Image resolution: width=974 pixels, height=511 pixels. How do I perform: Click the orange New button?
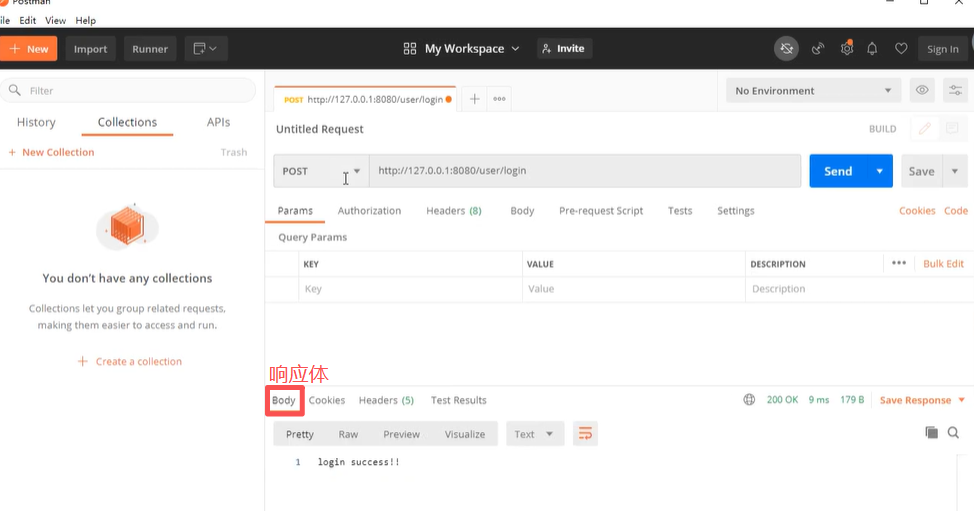tap(28, 49)
